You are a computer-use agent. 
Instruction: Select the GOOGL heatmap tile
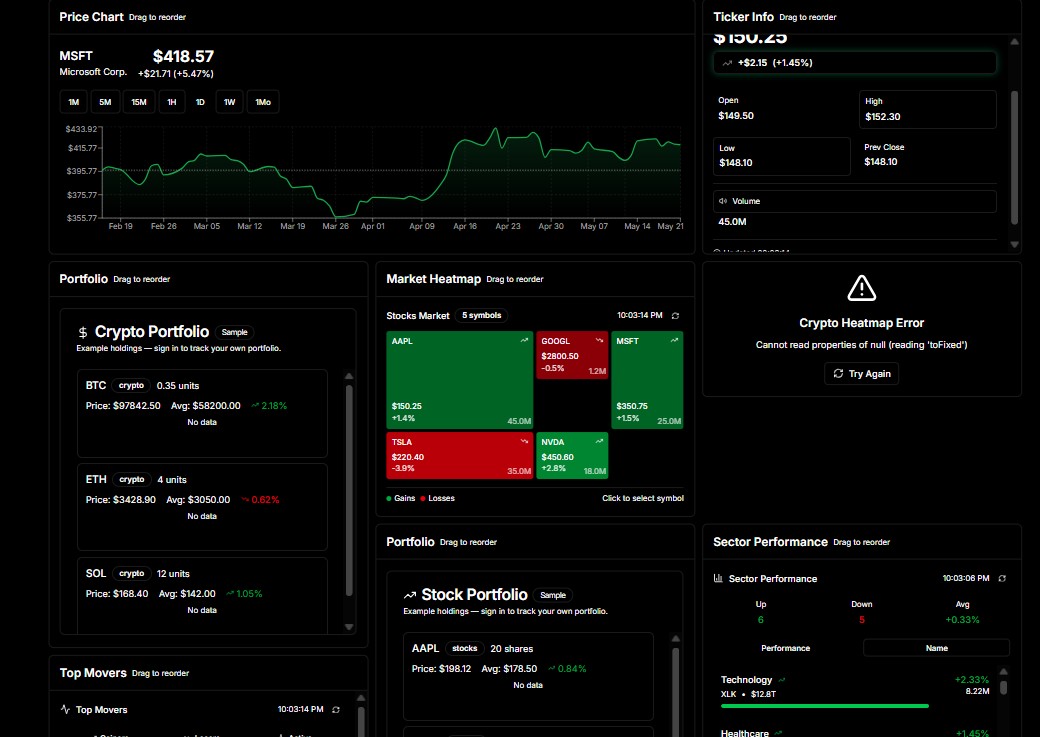[572, 355]
